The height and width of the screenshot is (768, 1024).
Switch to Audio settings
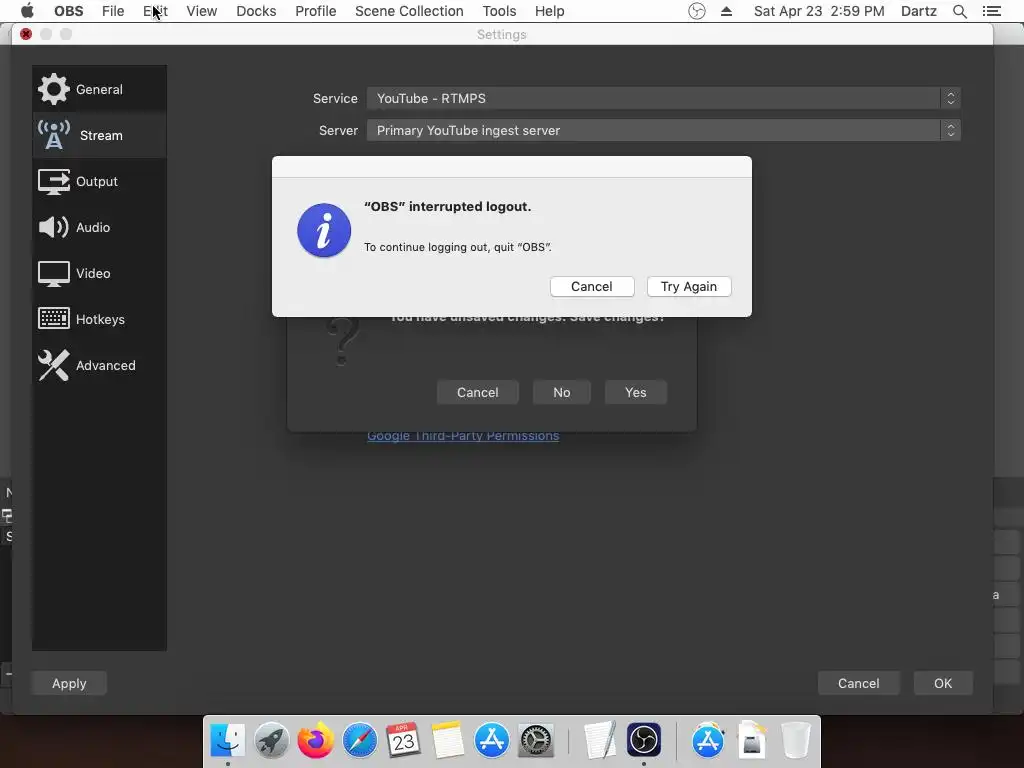pyautogui.click(x=99, y=227)
